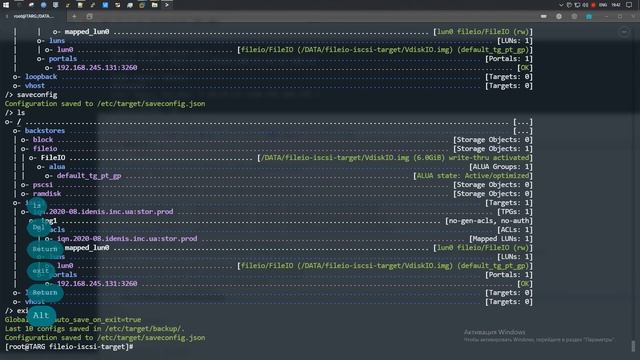Click the round blue icon in the taskbar
640x360 pixels.
pos(43,5)
